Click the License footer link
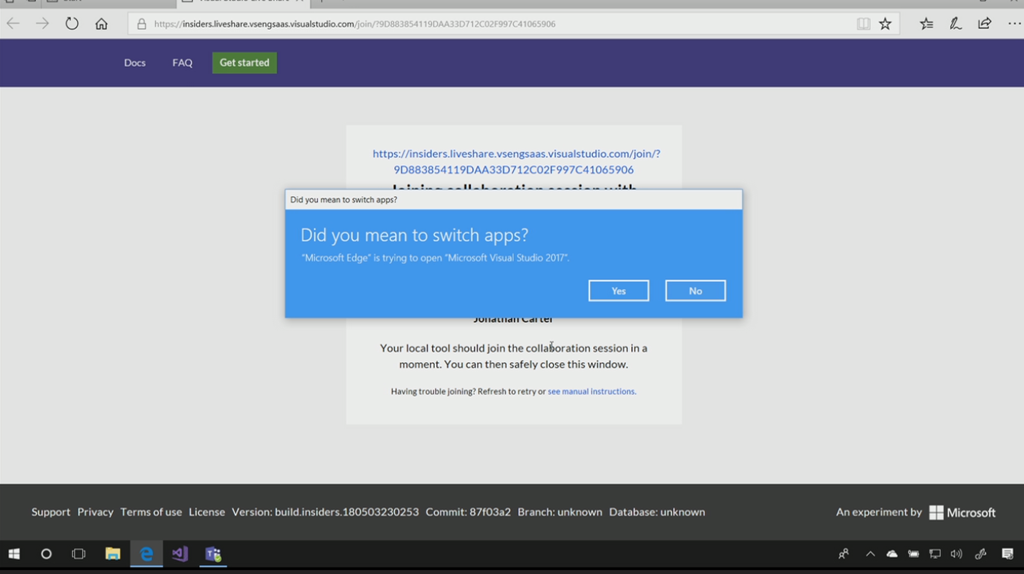This screenshot has width=1024, height=574. click(206, 512)
